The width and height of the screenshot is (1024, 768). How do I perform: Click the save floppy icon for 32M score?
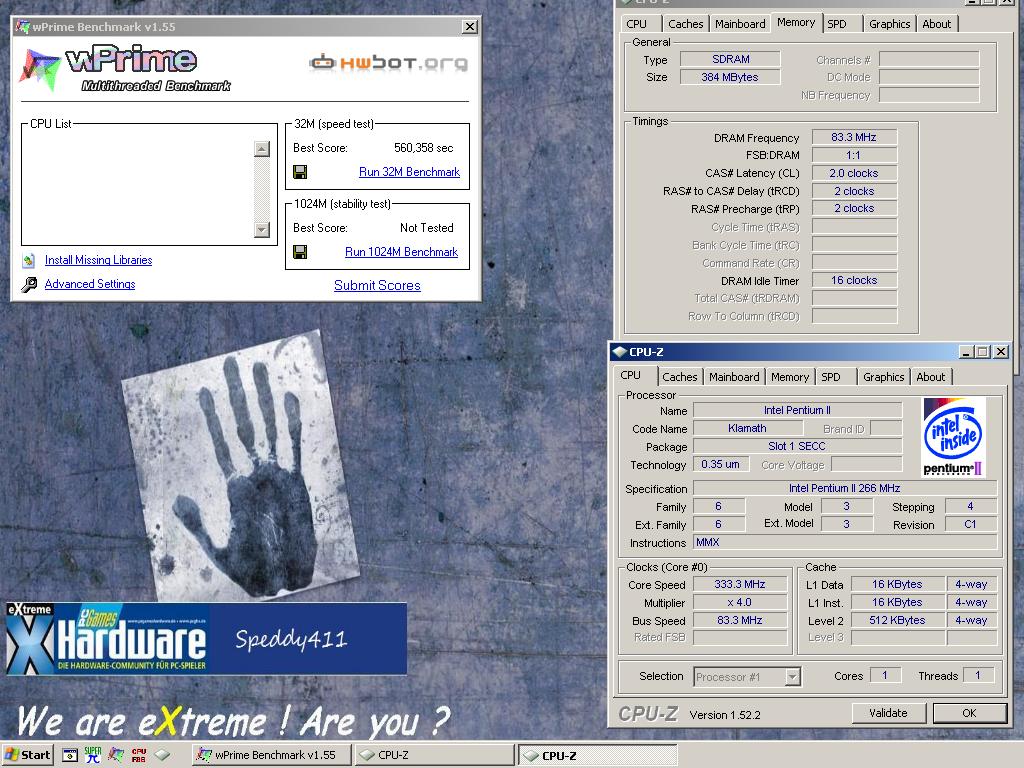(300, 172)
